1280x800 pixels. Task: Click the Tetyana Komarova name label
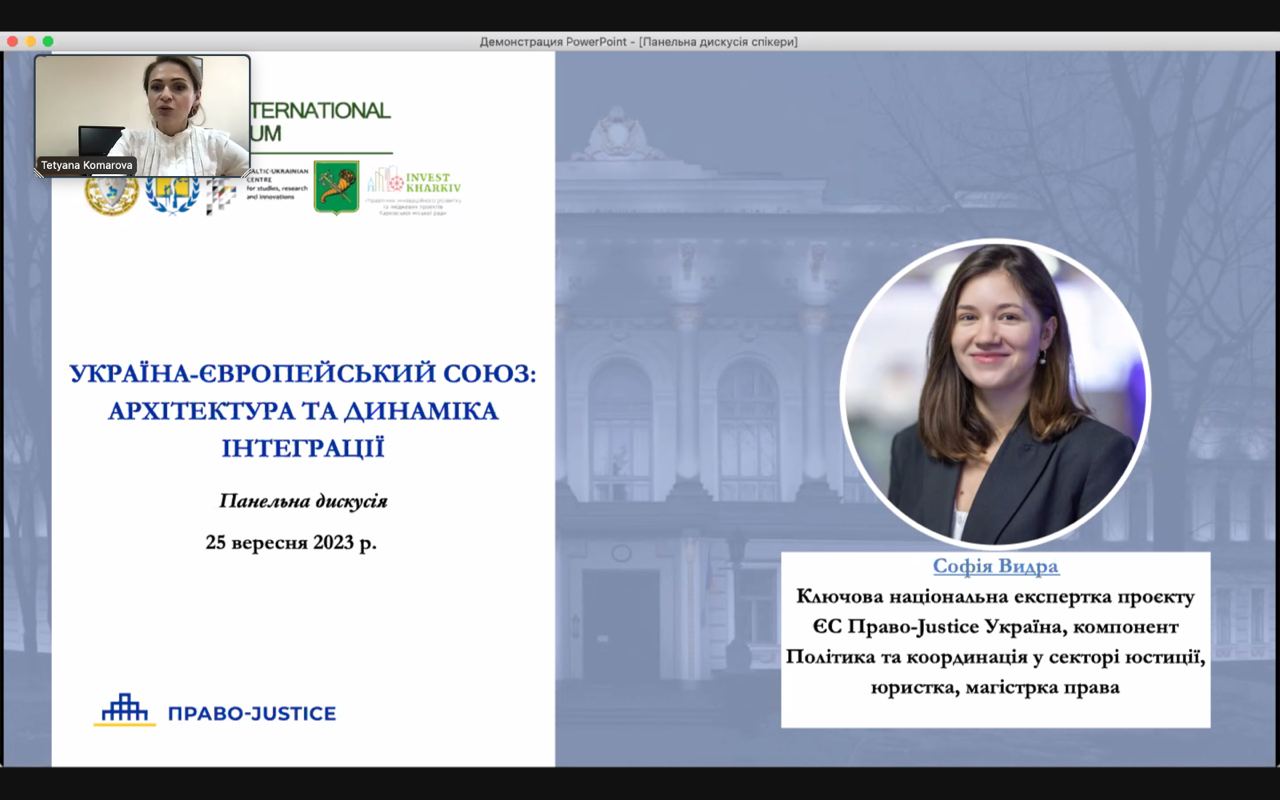[87, 165]
